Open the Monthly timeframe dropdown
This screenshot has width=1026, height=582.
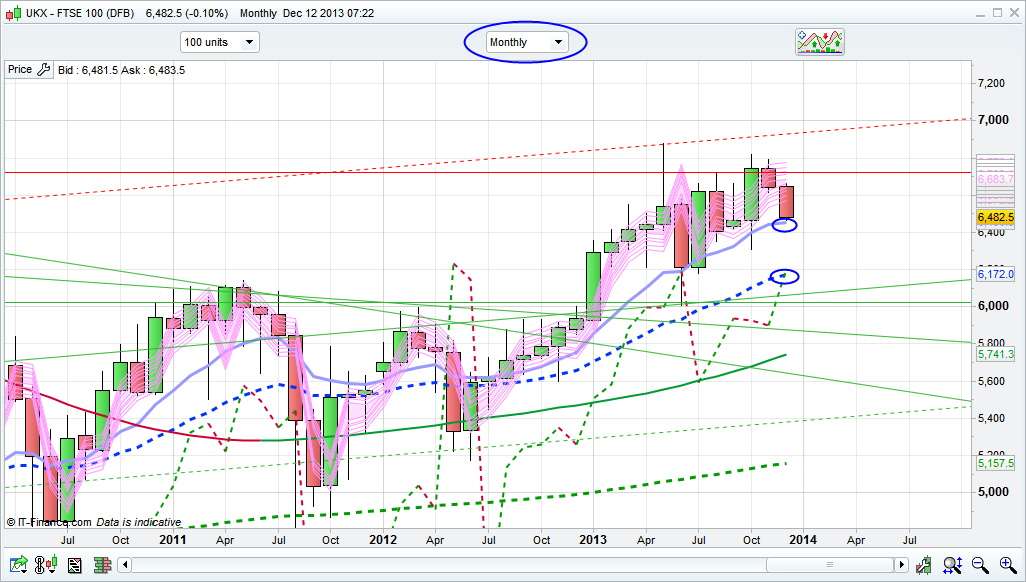click(526, 42)
